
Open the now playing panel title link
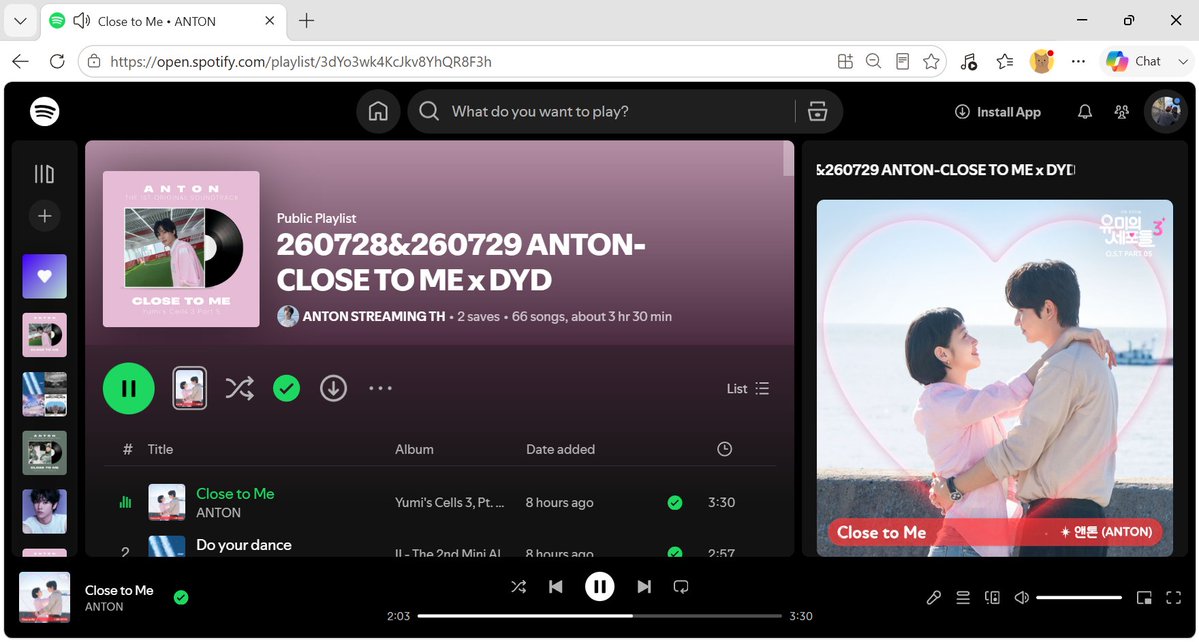click(x=945, y=170)
